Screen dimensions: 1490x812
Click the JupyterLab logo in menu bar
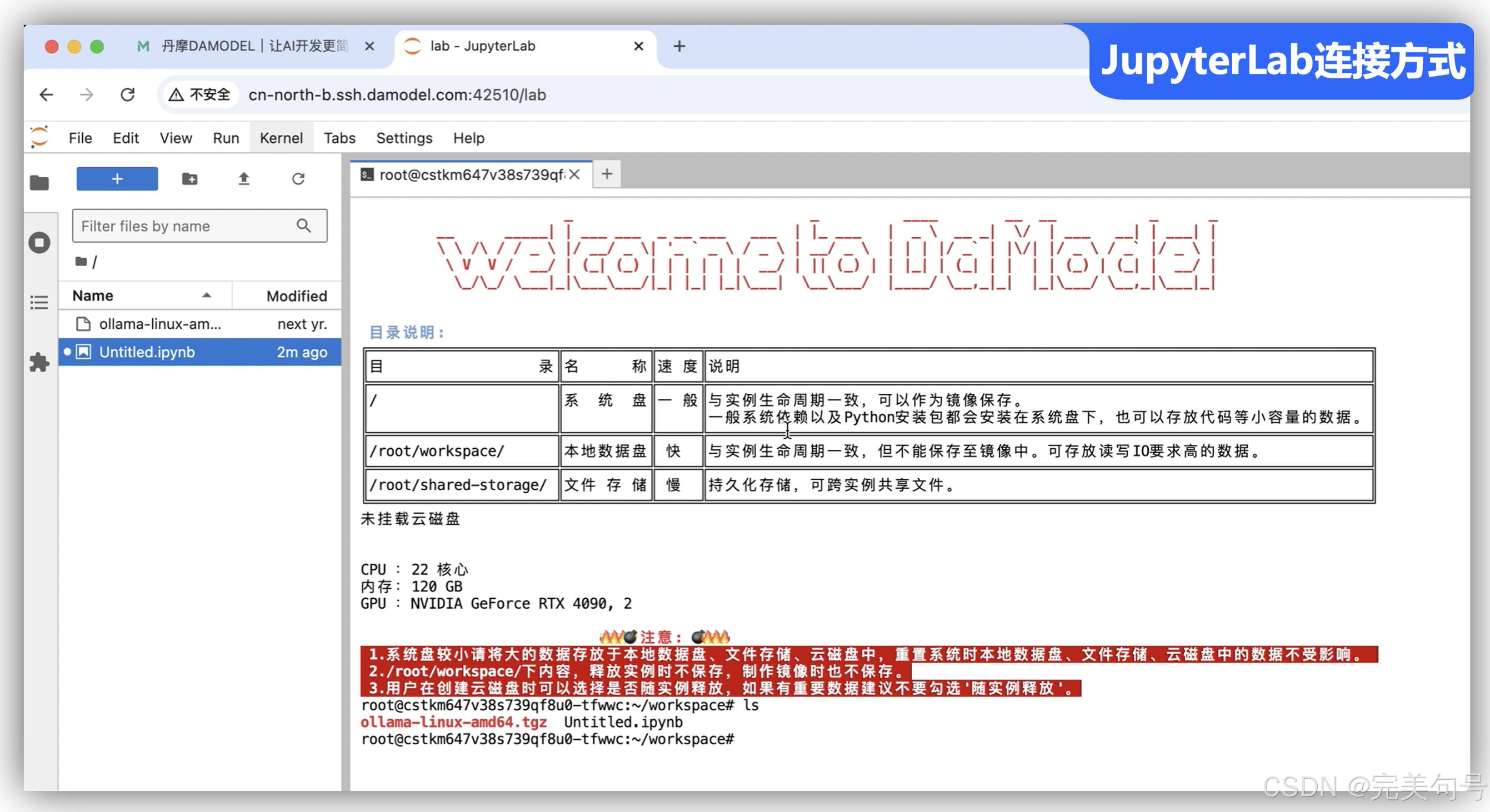(x=39, y=137)
